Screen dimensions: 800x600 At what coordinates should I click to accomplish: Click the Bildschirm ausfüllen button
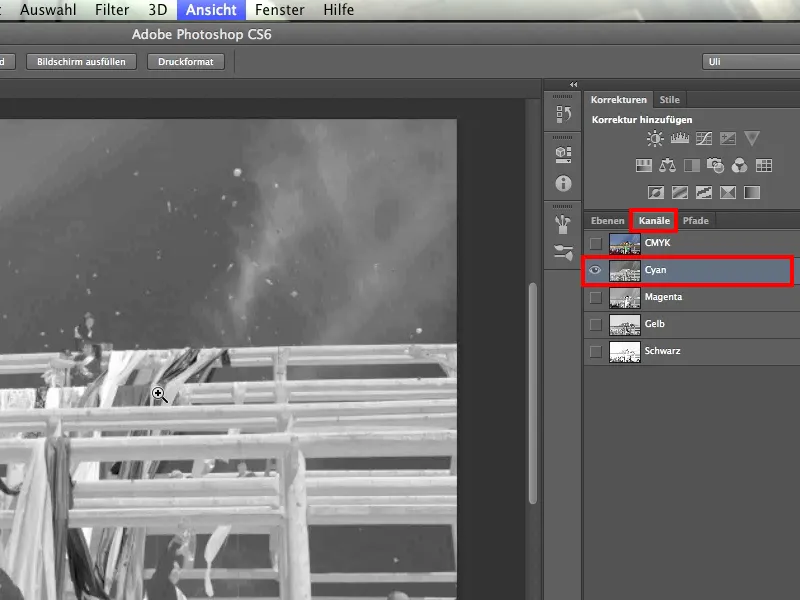pos(81,62)
